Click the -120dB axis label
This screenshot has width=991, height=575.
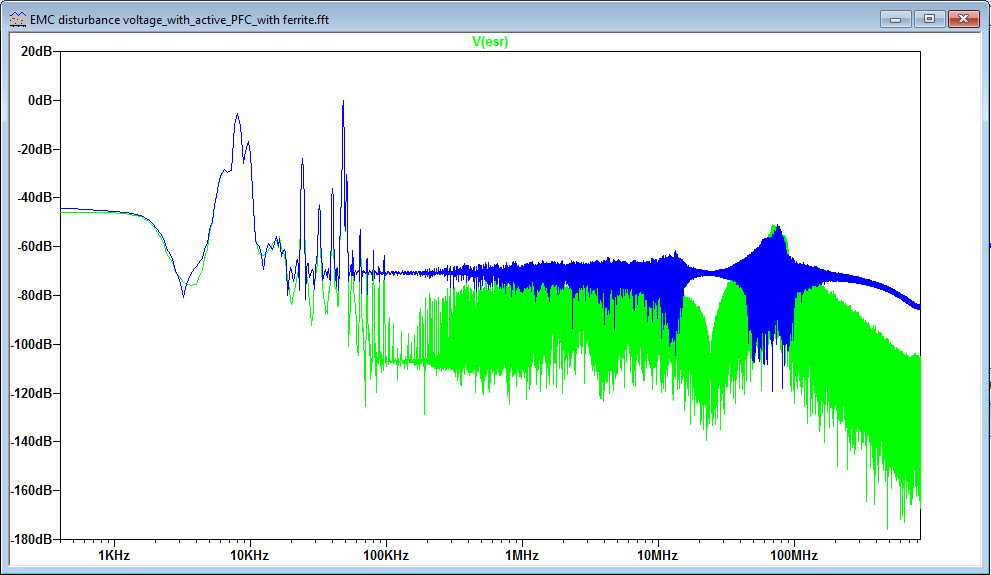click(32, 393)
